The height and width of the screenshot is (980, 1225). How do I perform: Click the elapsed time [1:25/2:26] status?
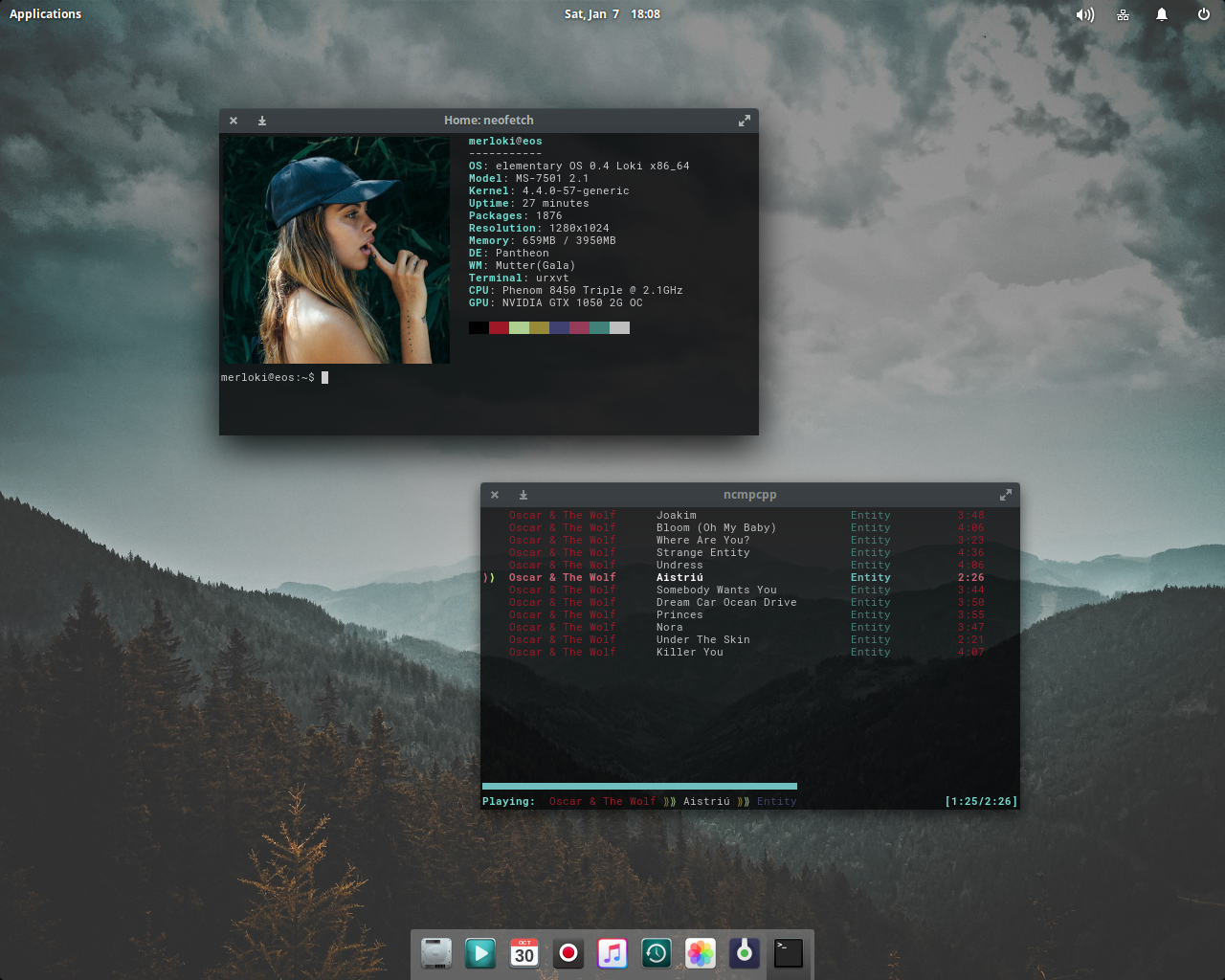[981, 802]
